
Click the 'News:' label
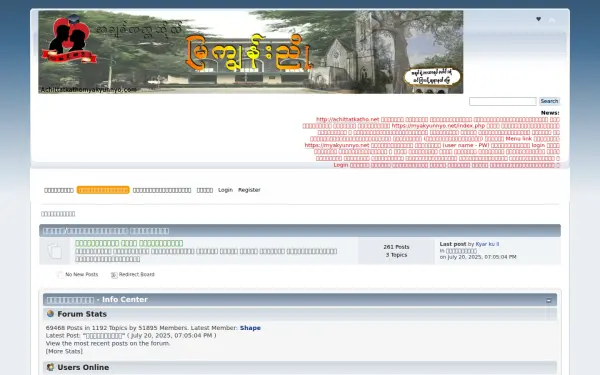point(550,113)
